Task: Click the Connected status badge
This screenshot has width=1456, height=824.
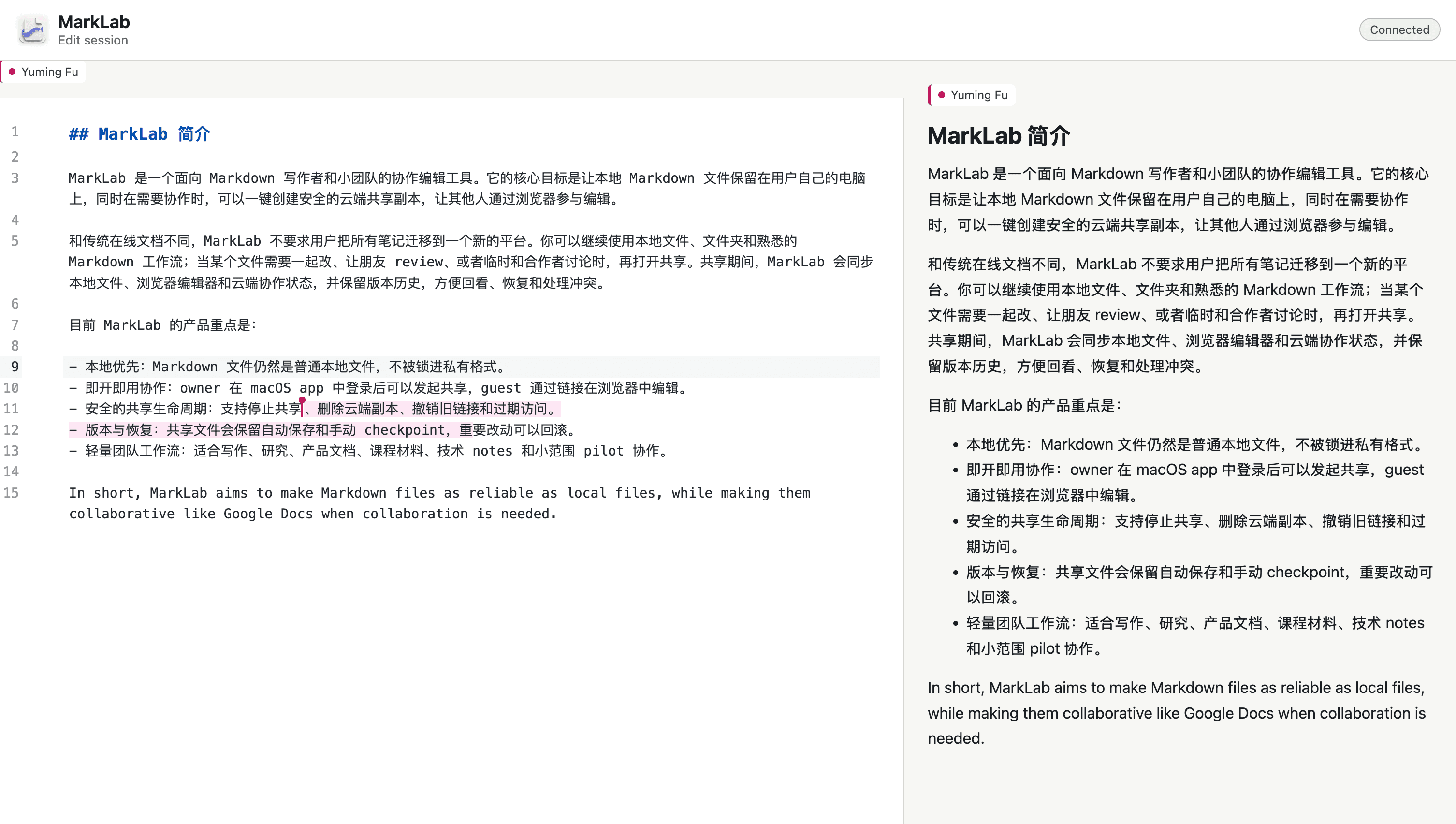Action: pyautogui.click(x=1399, y=29)
